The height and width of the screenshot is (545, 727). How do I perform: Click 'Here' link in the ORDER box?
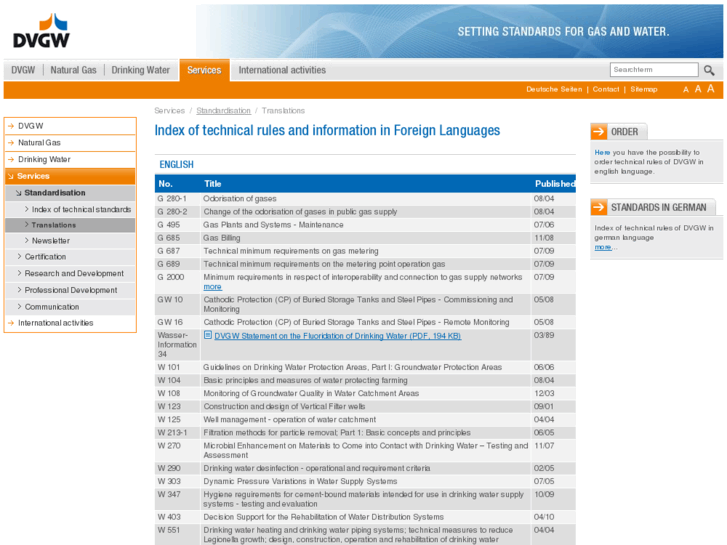tap(602, 153)
